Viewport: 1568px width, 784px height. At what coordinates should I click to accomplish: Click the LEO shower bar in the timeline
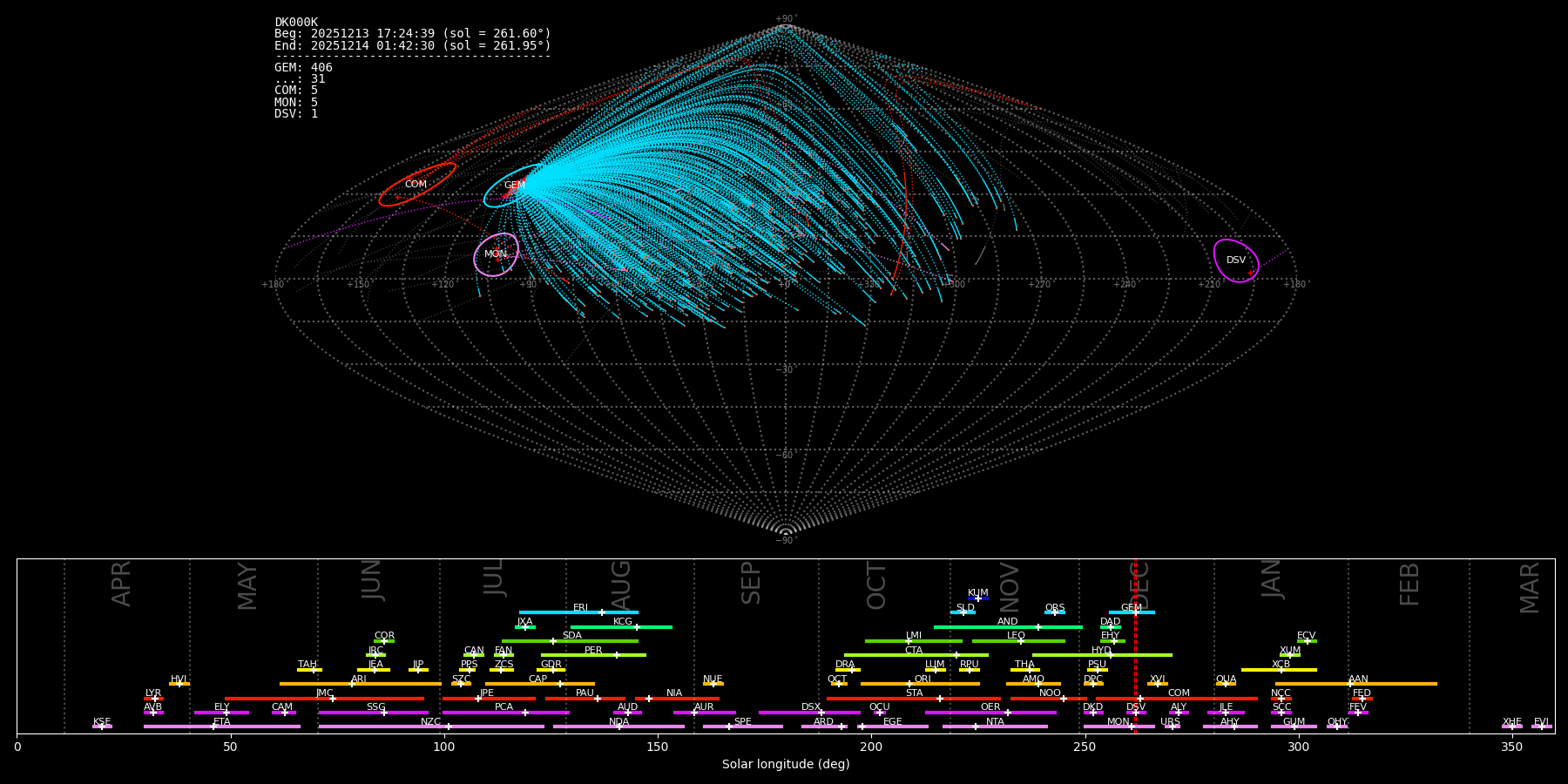click(x=1018, y=641)
